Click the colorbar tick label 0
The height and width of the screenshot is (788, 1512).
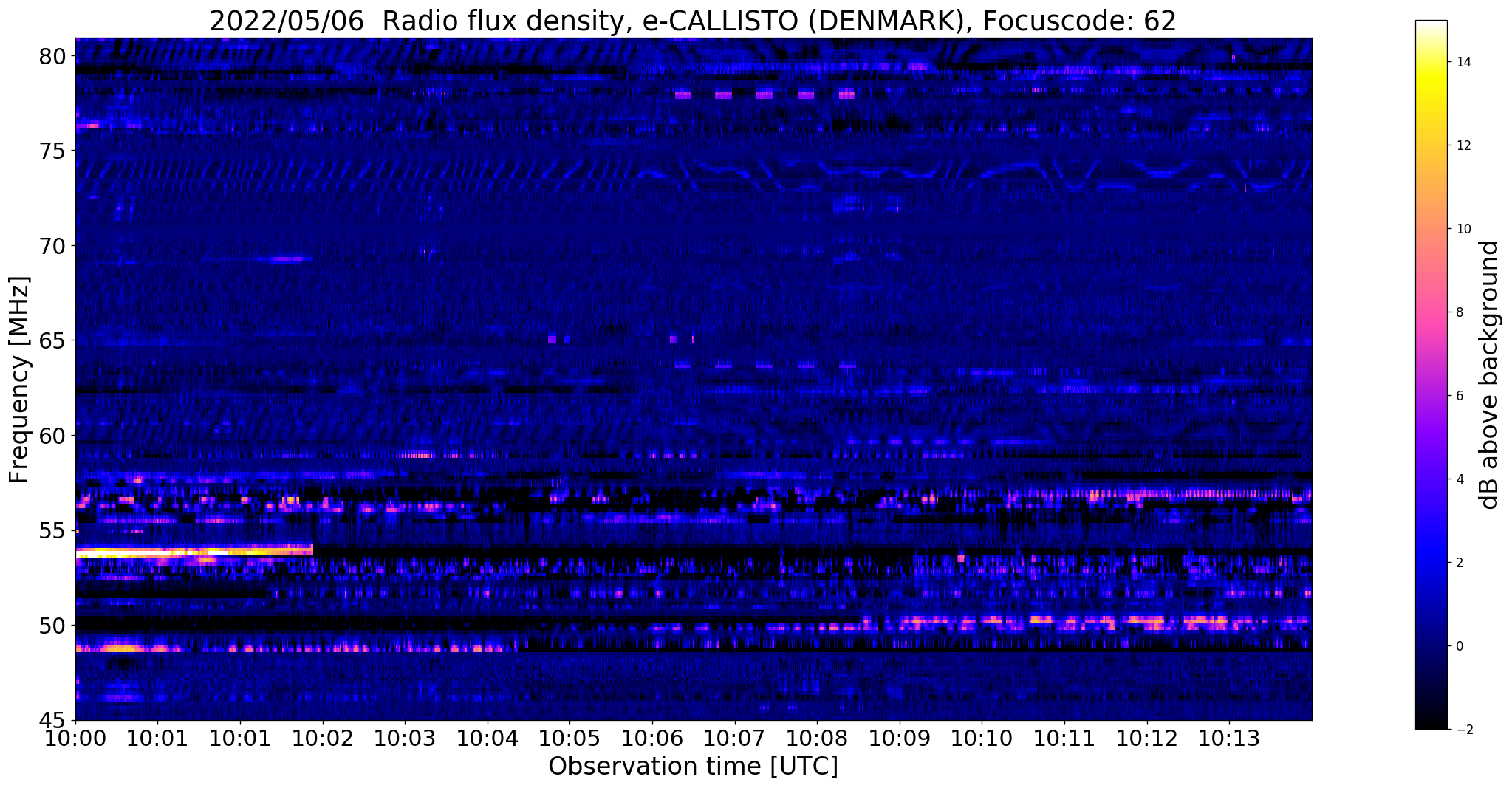pos(1459,646)
